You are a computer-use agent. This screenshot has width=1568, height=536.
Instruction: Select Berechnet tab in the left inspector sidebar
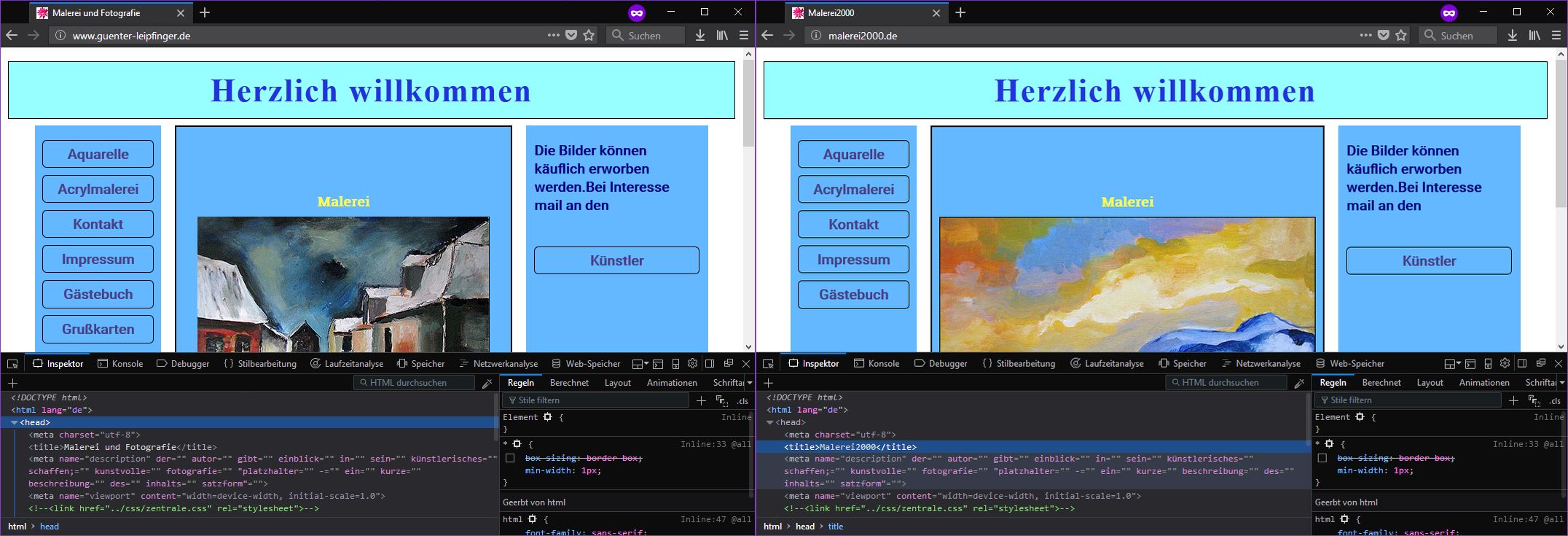point(569,383)
